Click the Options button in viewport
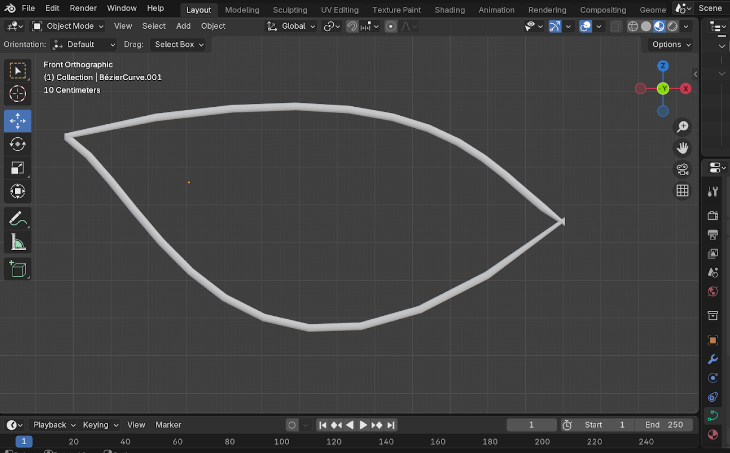The width and height of the screenshot is (730, 453). click(670, 44)
